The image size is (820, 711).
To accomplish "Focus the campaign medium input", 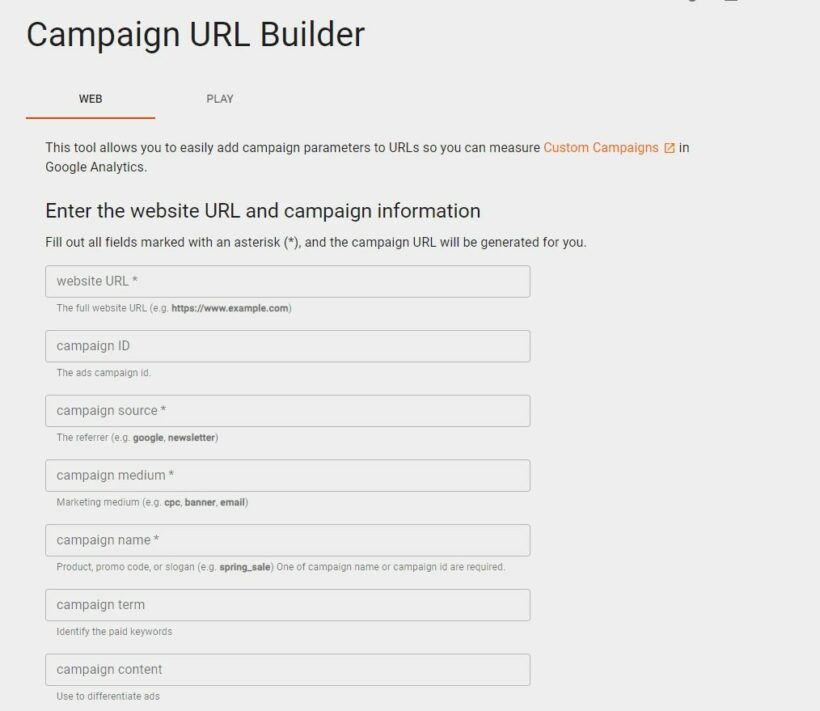I will coord(286,475).
